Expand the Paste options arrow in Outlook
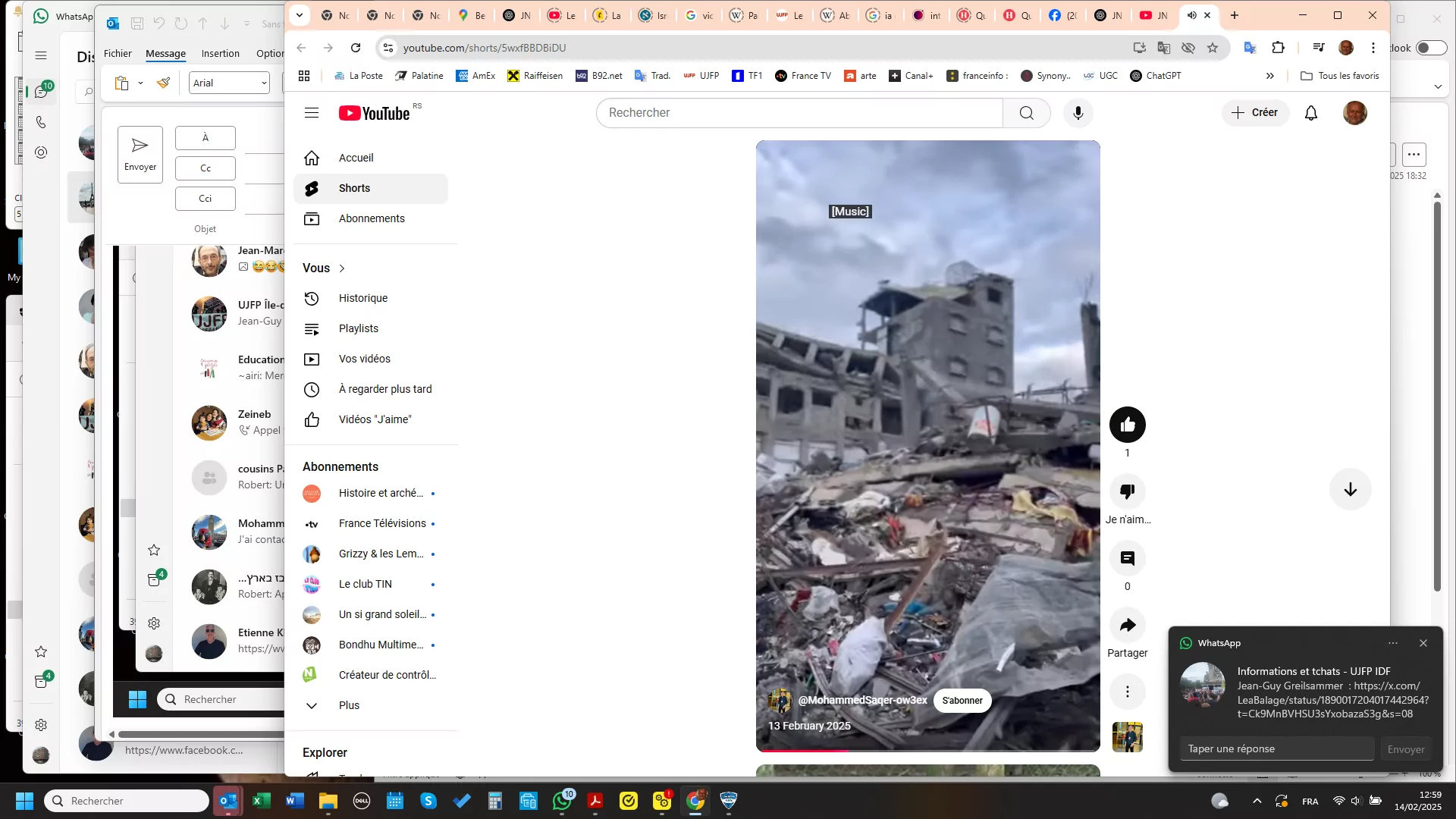Viewport: 1456px width, 819px height. (x=140, y=83)
